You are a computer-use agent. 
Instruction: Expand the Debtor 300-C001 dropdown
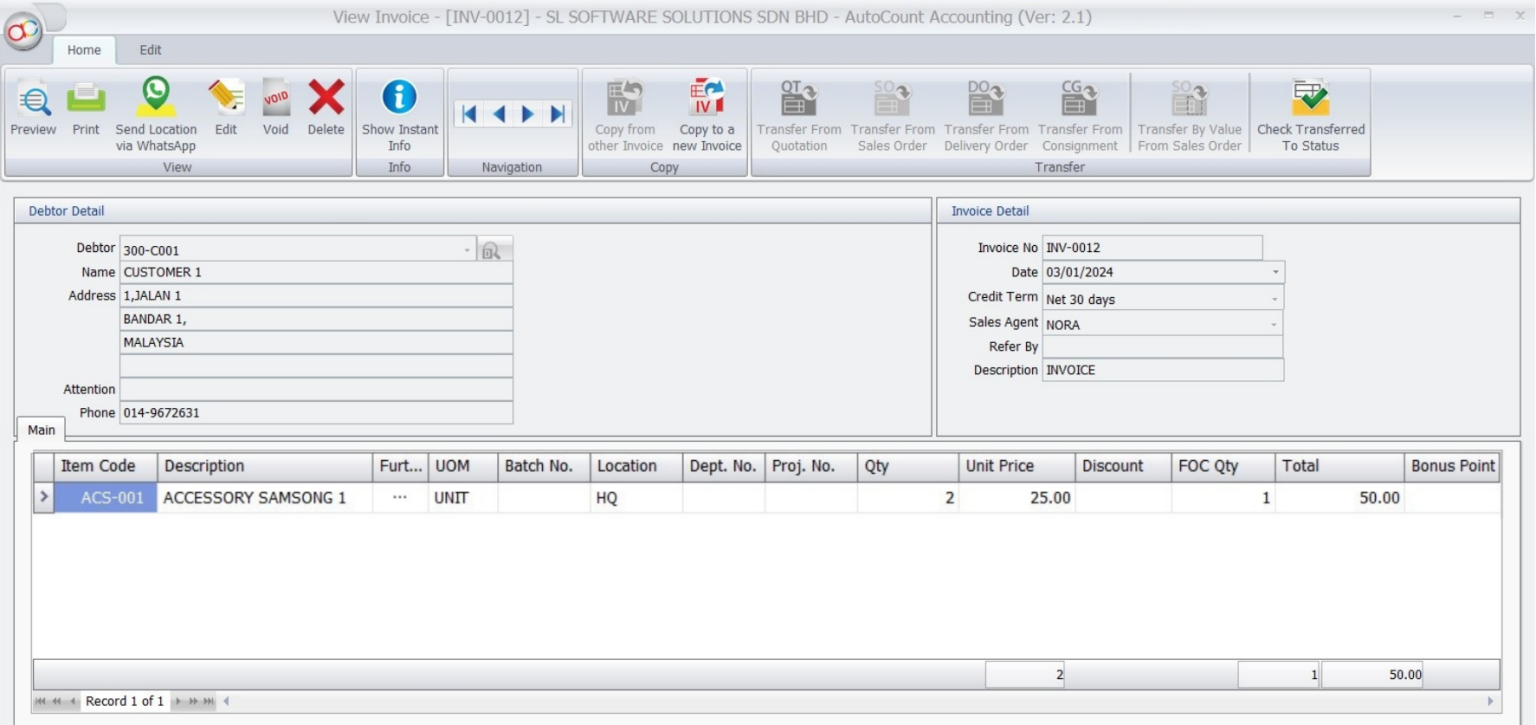pyautogui.click(x=467, y=250)
